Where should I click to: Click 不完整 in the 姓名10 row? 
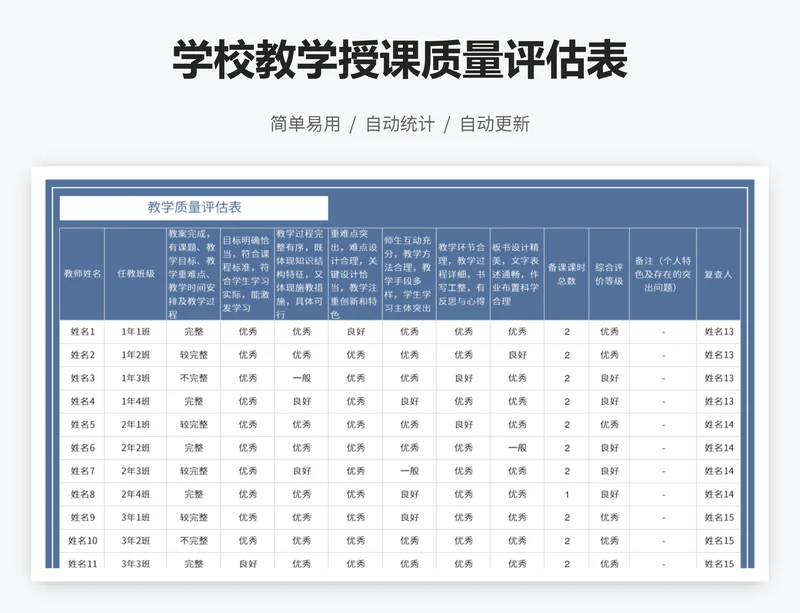click(194, 541)
